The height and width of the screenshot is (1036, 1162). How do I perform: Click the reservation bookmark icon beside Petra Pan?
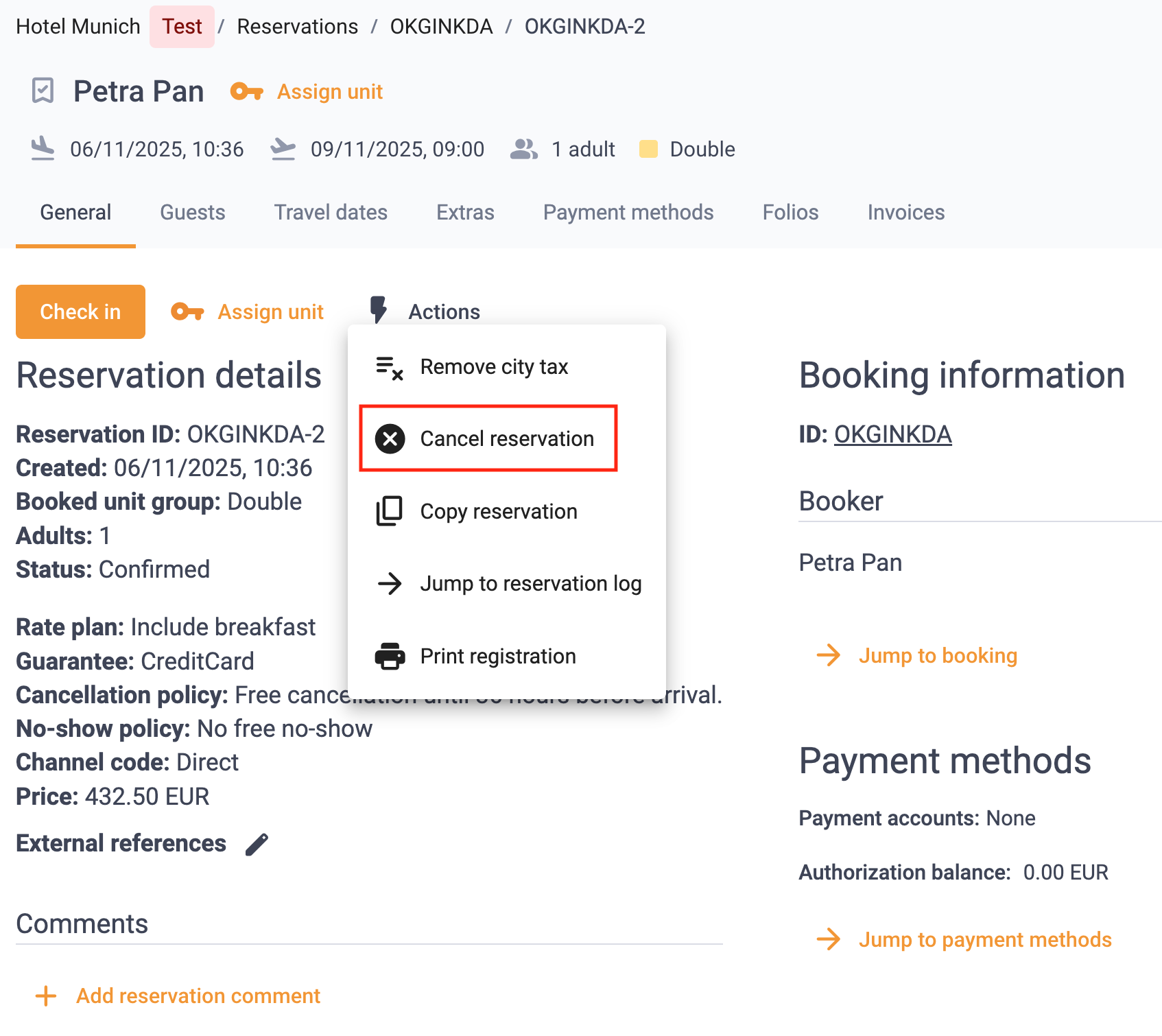pos(43,91)
